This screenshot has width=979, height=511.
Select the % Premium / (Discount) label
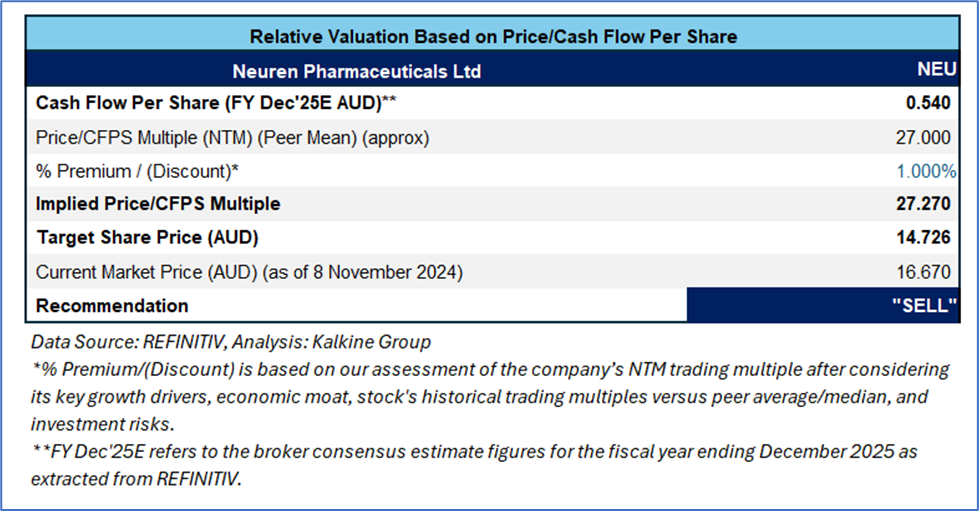tap(137, 171)
